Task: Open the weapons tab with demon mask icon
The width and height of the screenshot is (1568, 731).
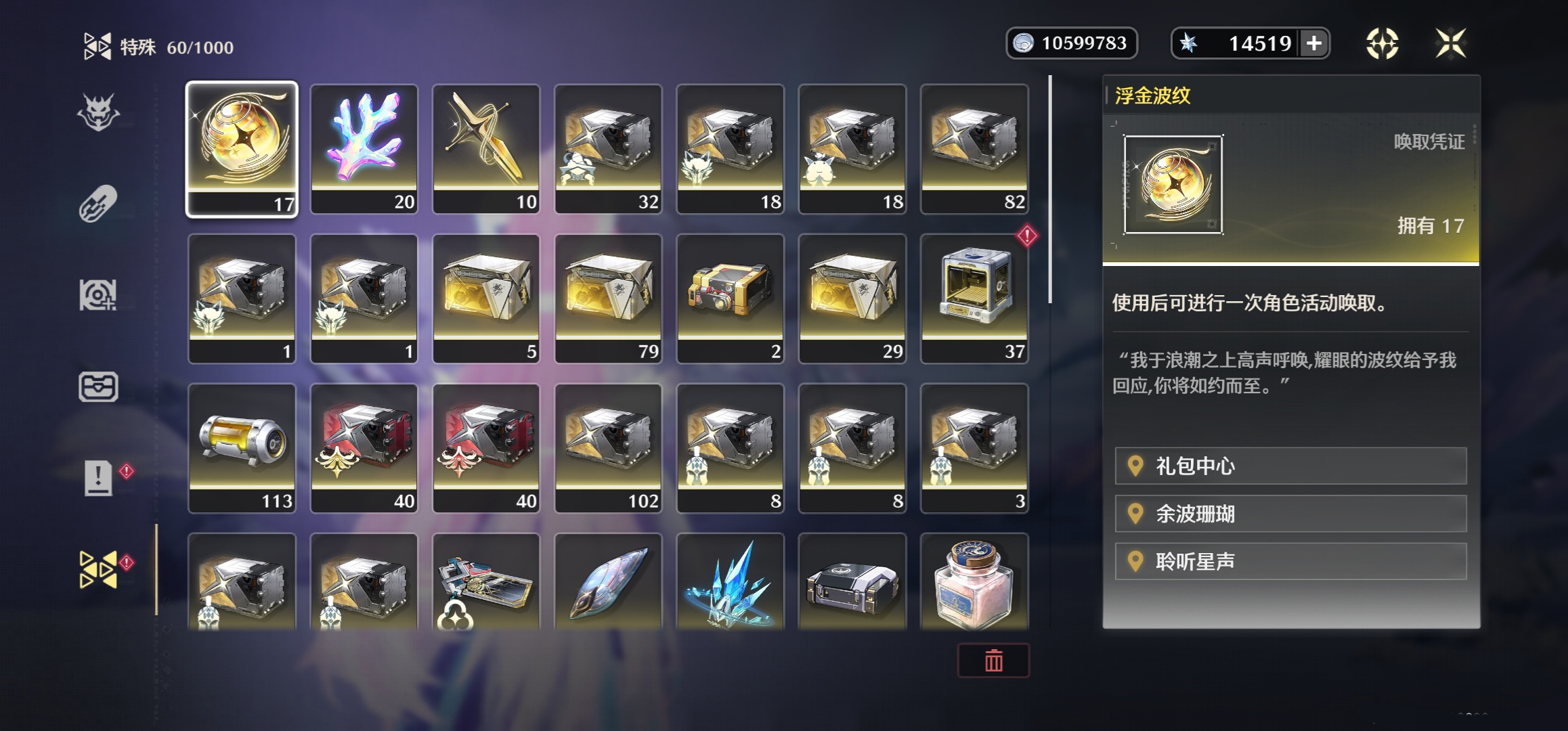Action: pos(98,112)
